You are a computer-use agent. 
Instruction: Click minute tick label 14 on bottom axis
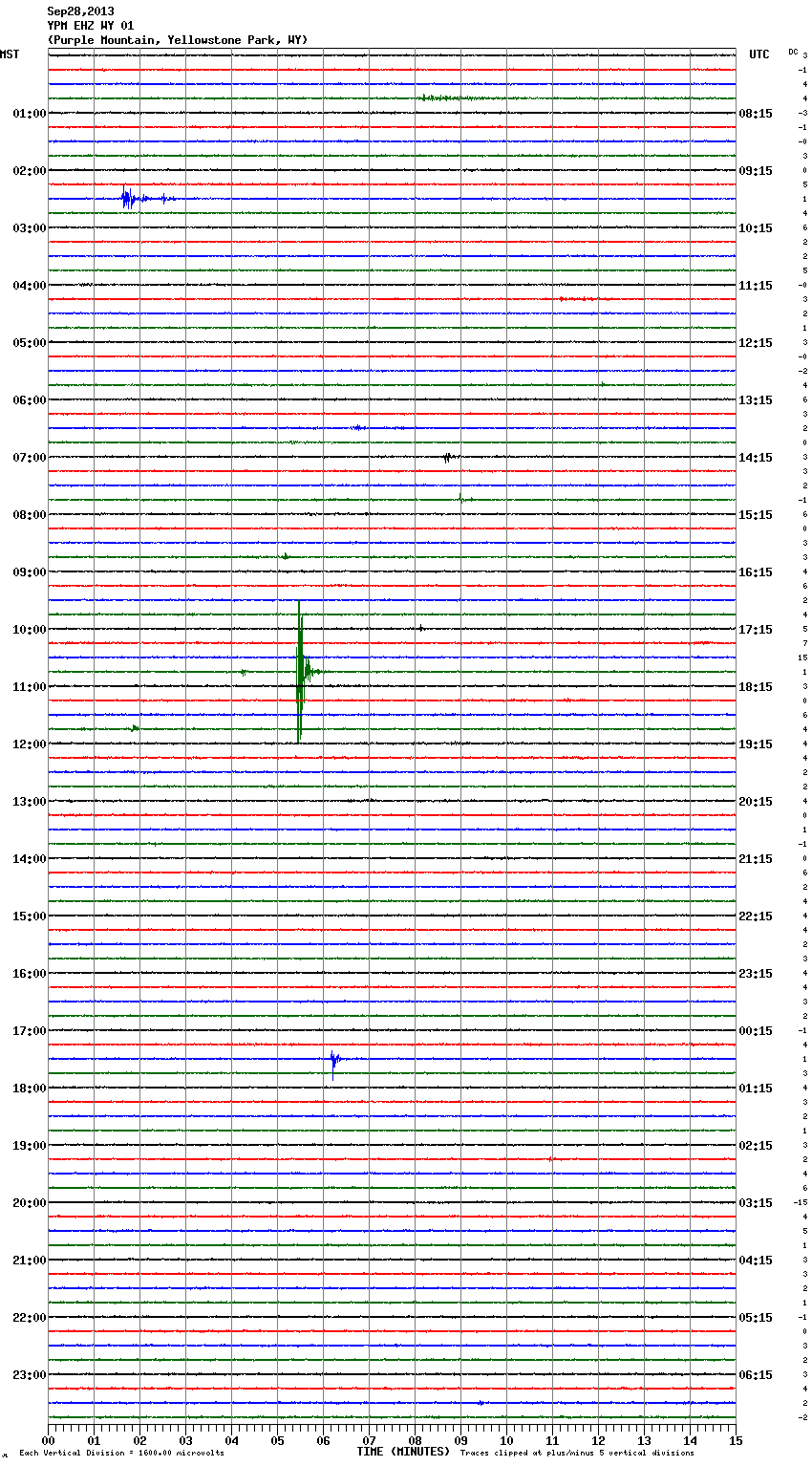tap(690, 1441)
